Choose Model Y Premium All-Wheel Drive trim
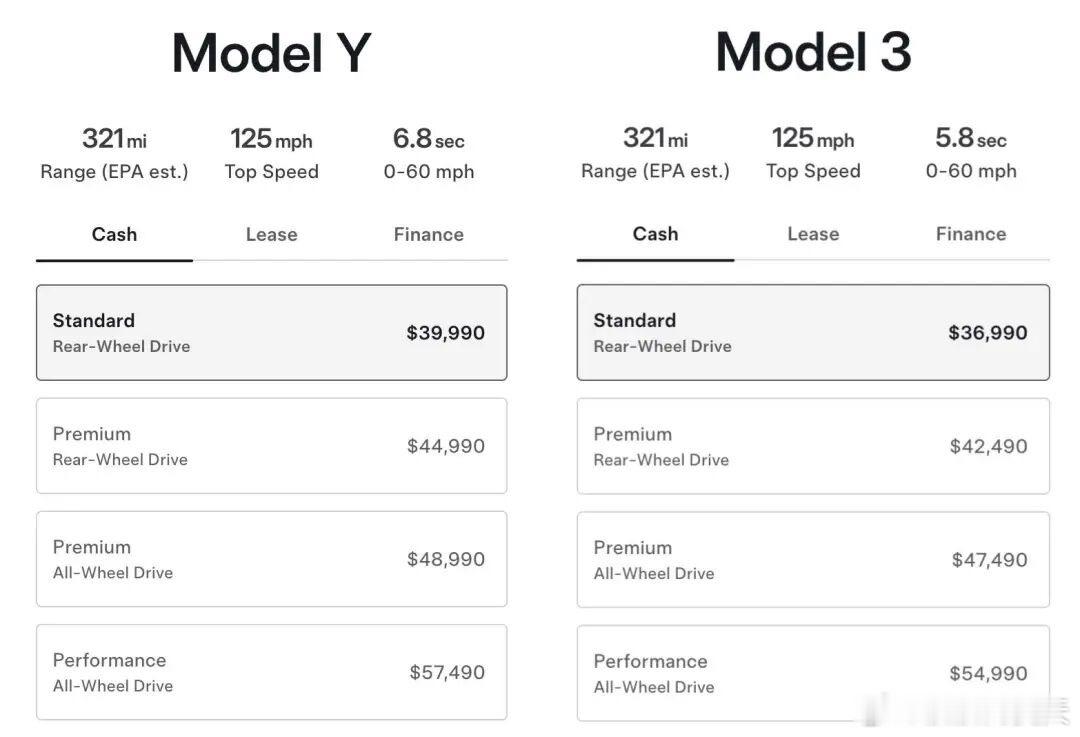The width and height of the screenshot is (1080, 737). pos(271,559)
